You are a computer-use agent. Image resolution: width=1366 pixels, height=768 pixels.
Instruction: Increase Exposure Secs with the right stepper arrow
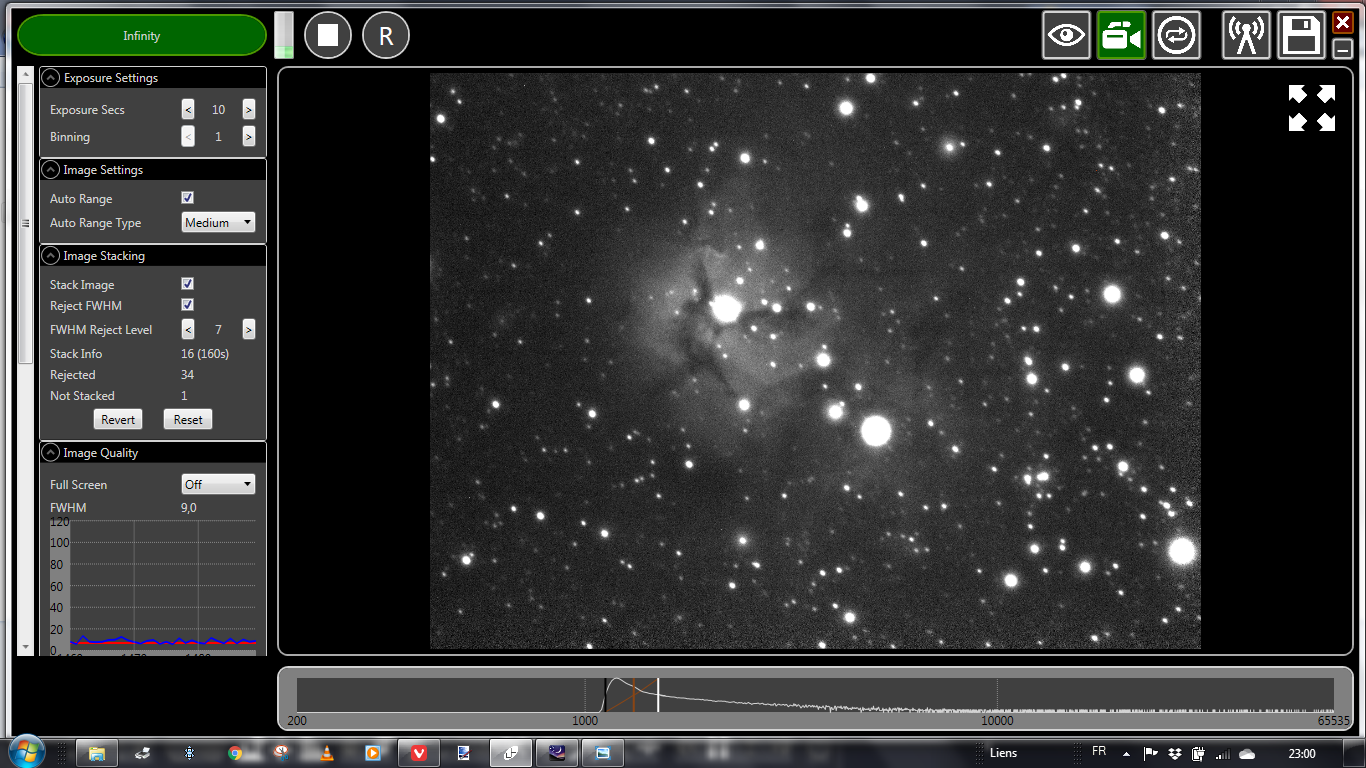(x=248, y=109)
